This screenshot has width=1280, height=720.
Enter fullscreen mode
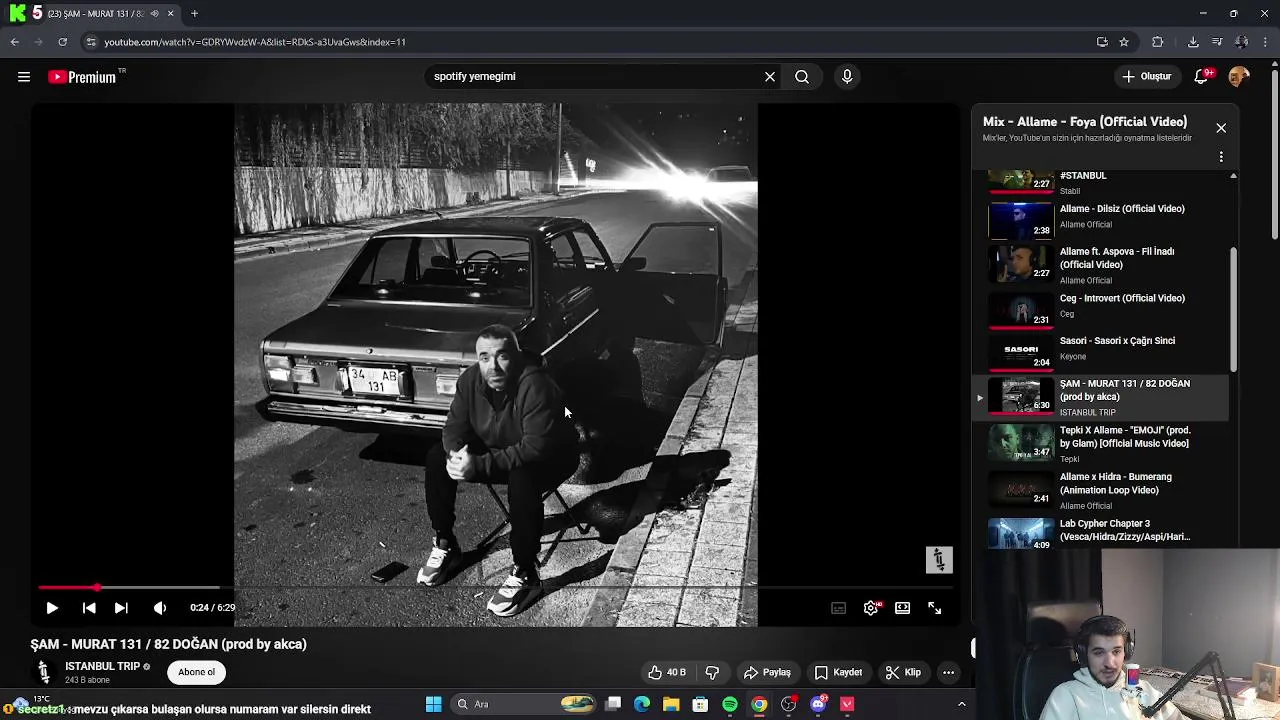(x=934, y=607)
